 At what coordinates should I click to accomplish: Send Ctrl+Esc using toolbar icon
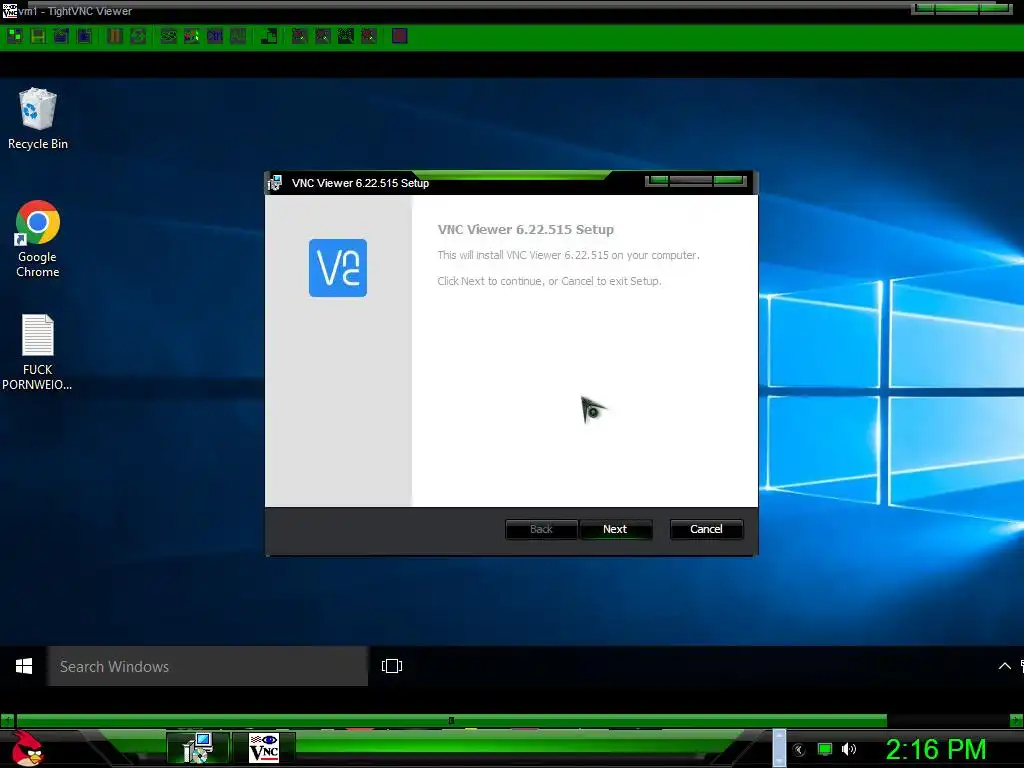click(191, 36)
